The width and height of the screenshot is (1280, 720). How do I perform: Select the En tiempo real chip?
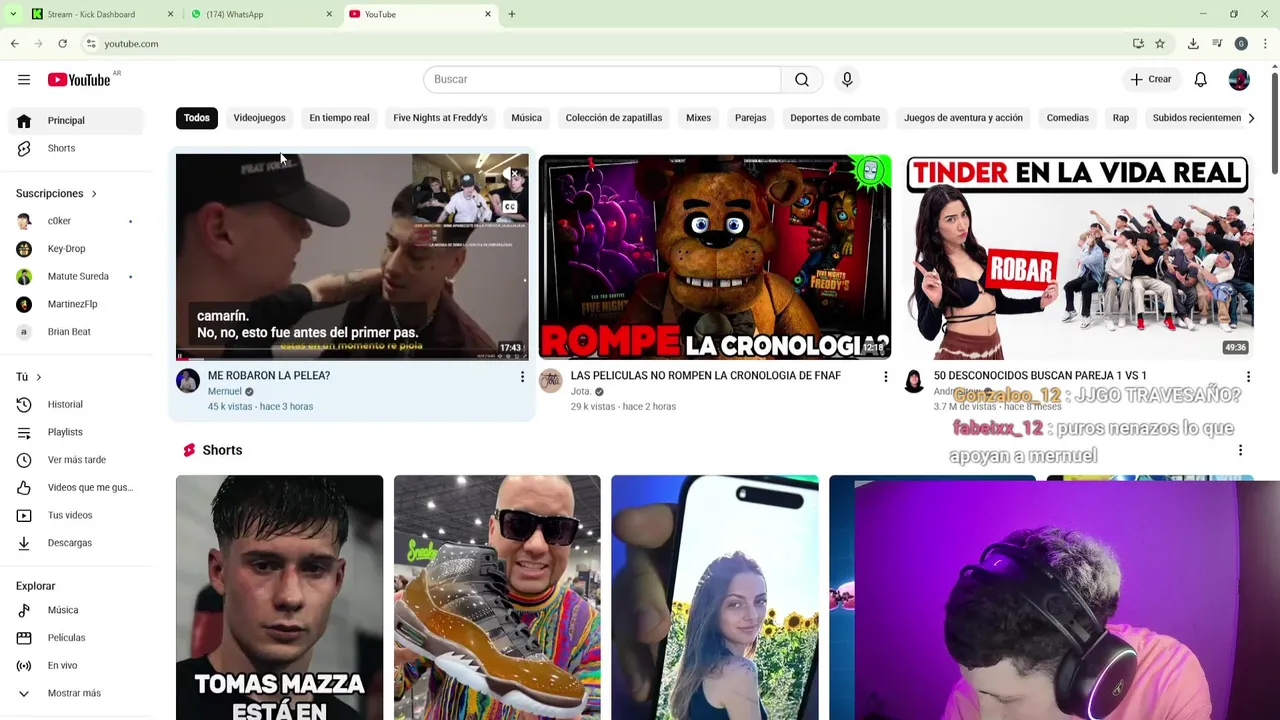(x=339, y=118)
